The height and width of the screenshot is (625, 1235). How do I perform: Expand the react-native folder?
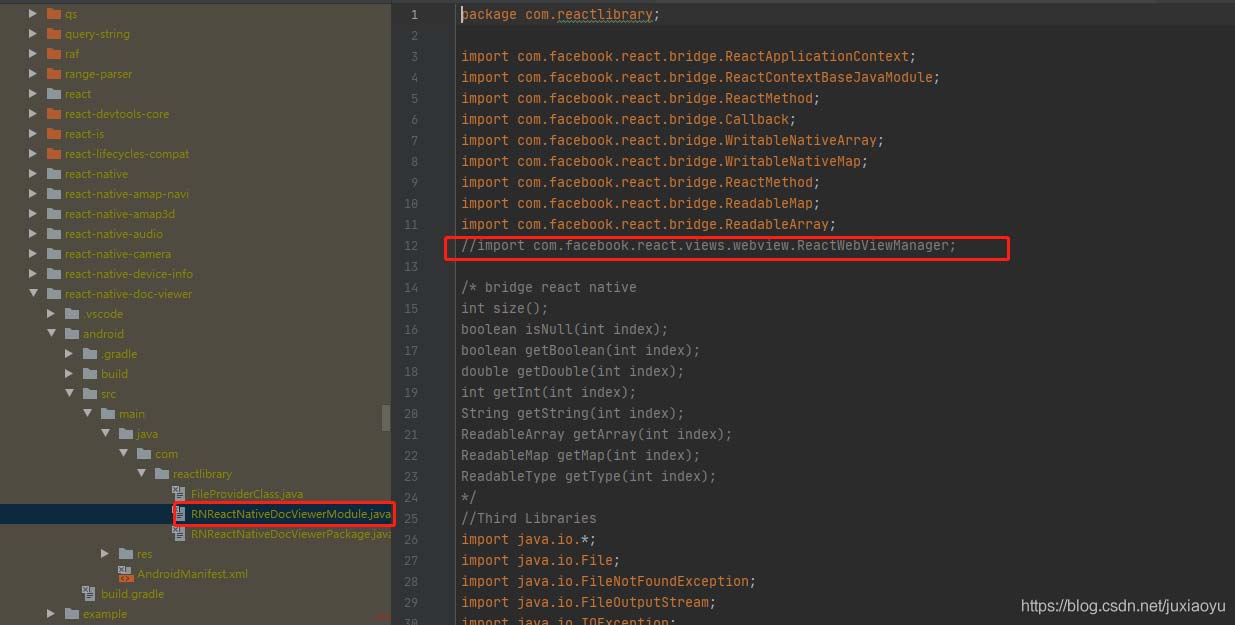[33, 173]
